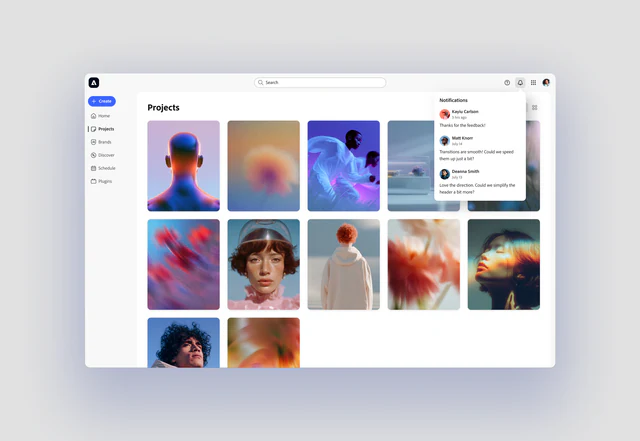Viewport: 640px width, 441px height.
Task: Open Plugins in the sidebar
Action: click(101, 181)
